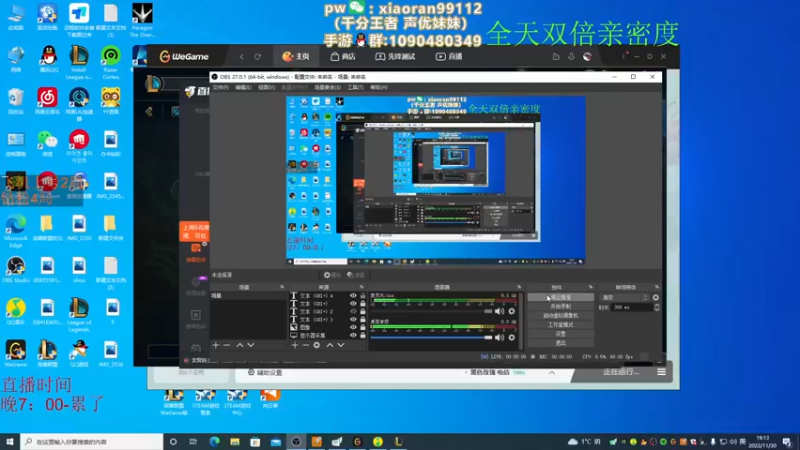The width and height of the screenshot is (800, 450).
Task: Open WeGame hamburger menu at bottom right
Action: pyautogui.click(x=661, y=372)
